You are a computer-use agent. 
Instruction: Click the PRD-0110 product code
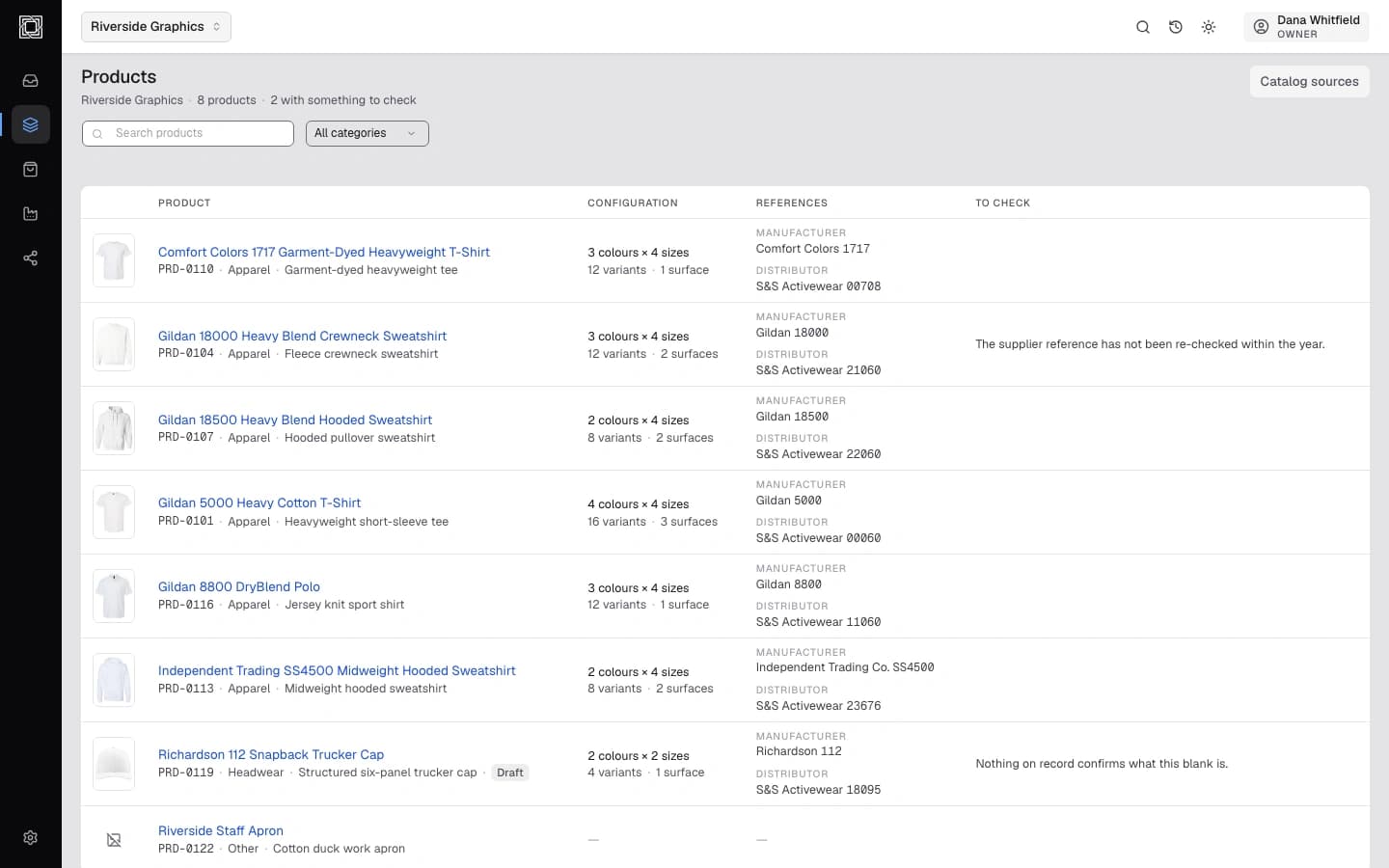186,270
